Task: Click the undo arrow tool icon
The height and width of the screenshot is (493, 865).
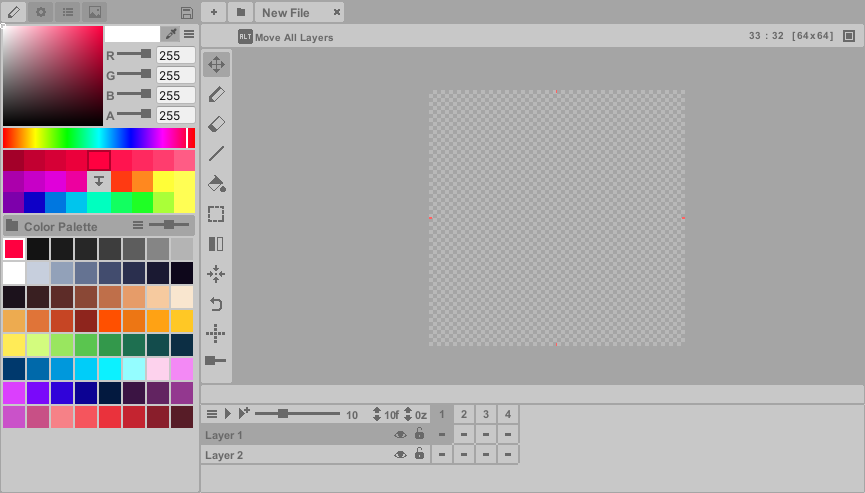Action: [216, 304]
